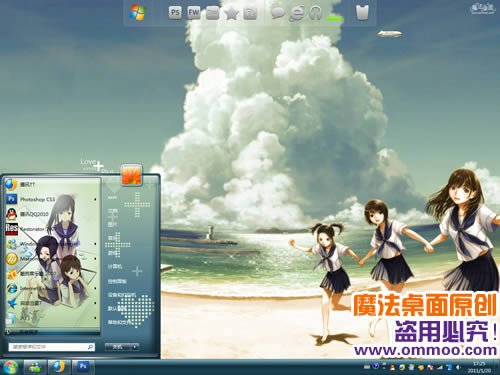Open the recycle bin icon on the dock
Screen dimensions: 500x375
(x=362, y=13)
